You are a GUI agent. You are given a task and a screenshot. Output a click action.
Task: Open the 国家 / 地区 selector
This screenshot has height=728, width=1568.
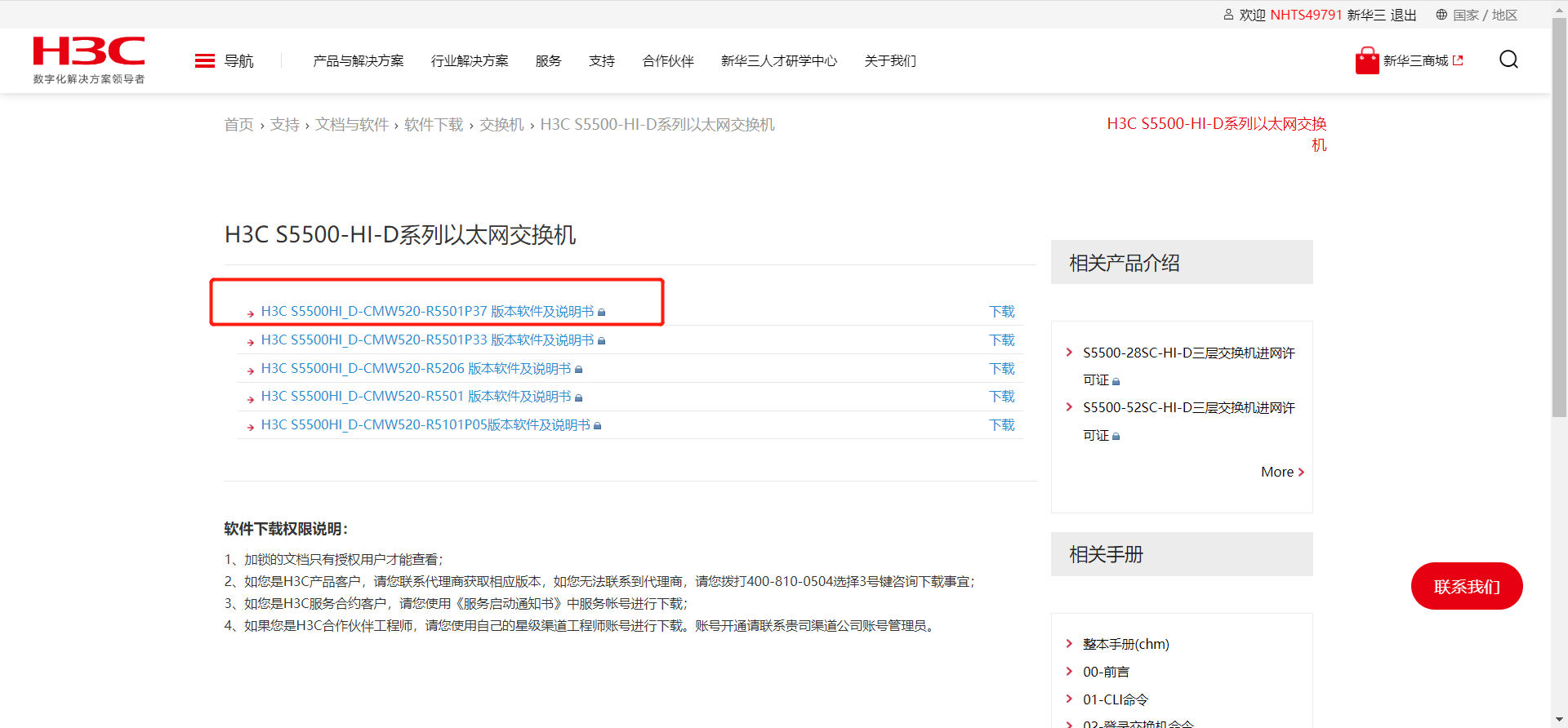click(1486, 15)
